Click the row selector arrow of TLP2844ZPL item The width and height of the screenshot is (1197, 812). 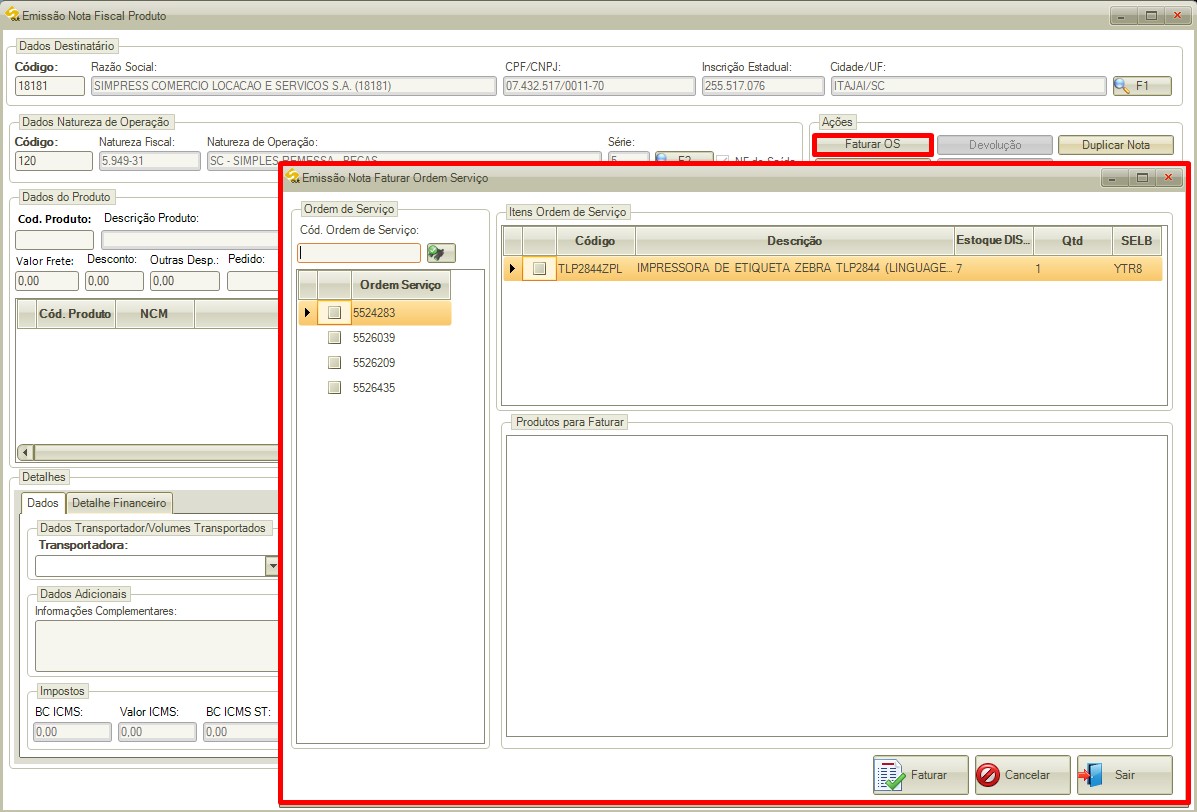512,269
